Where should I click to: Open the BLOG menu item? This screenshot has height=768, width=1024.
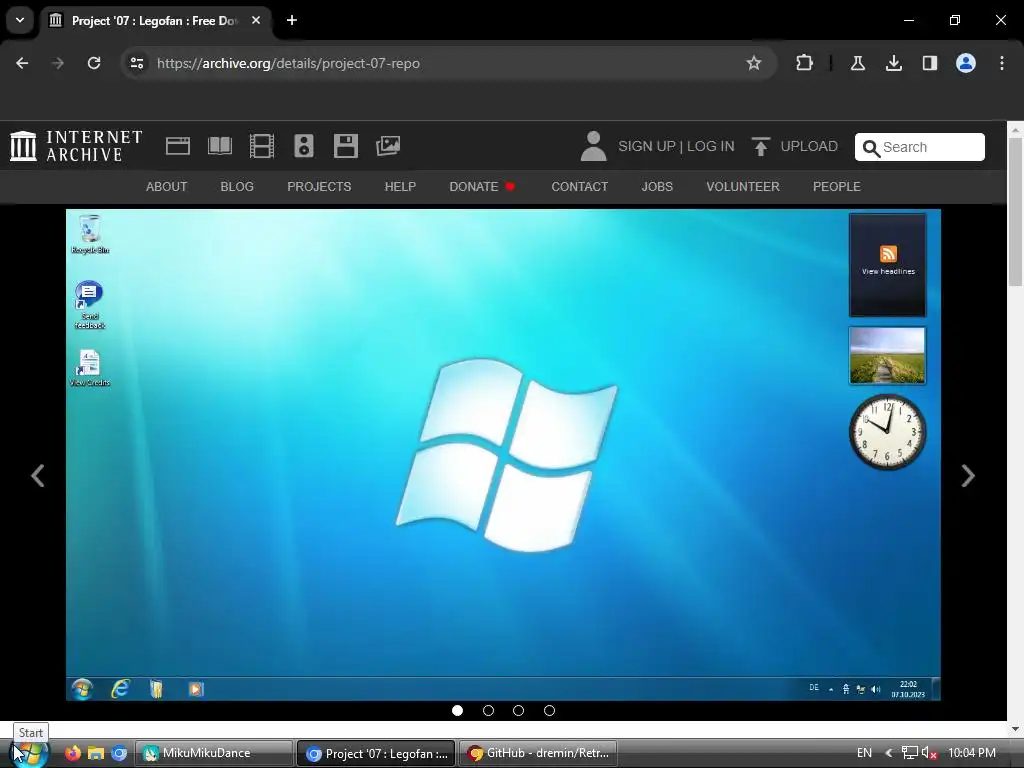237,187
